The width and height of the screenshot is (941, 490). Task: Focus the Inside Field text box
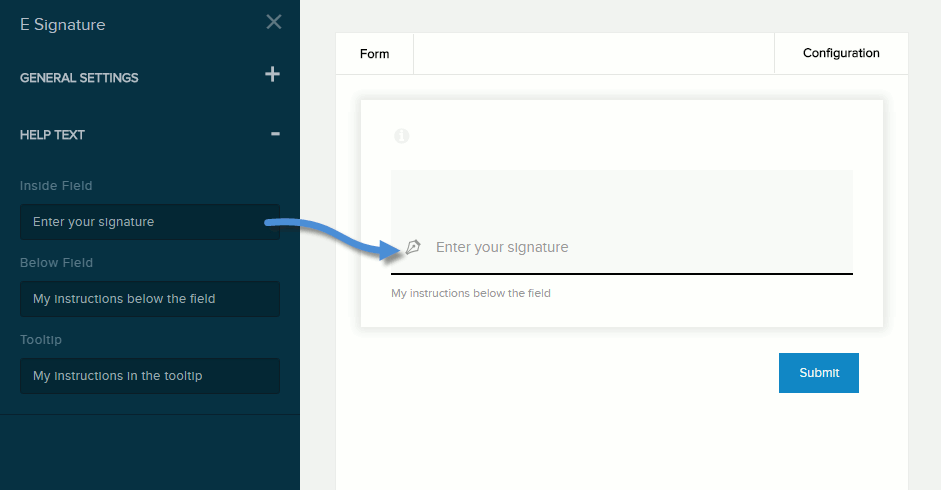(150, 222)
